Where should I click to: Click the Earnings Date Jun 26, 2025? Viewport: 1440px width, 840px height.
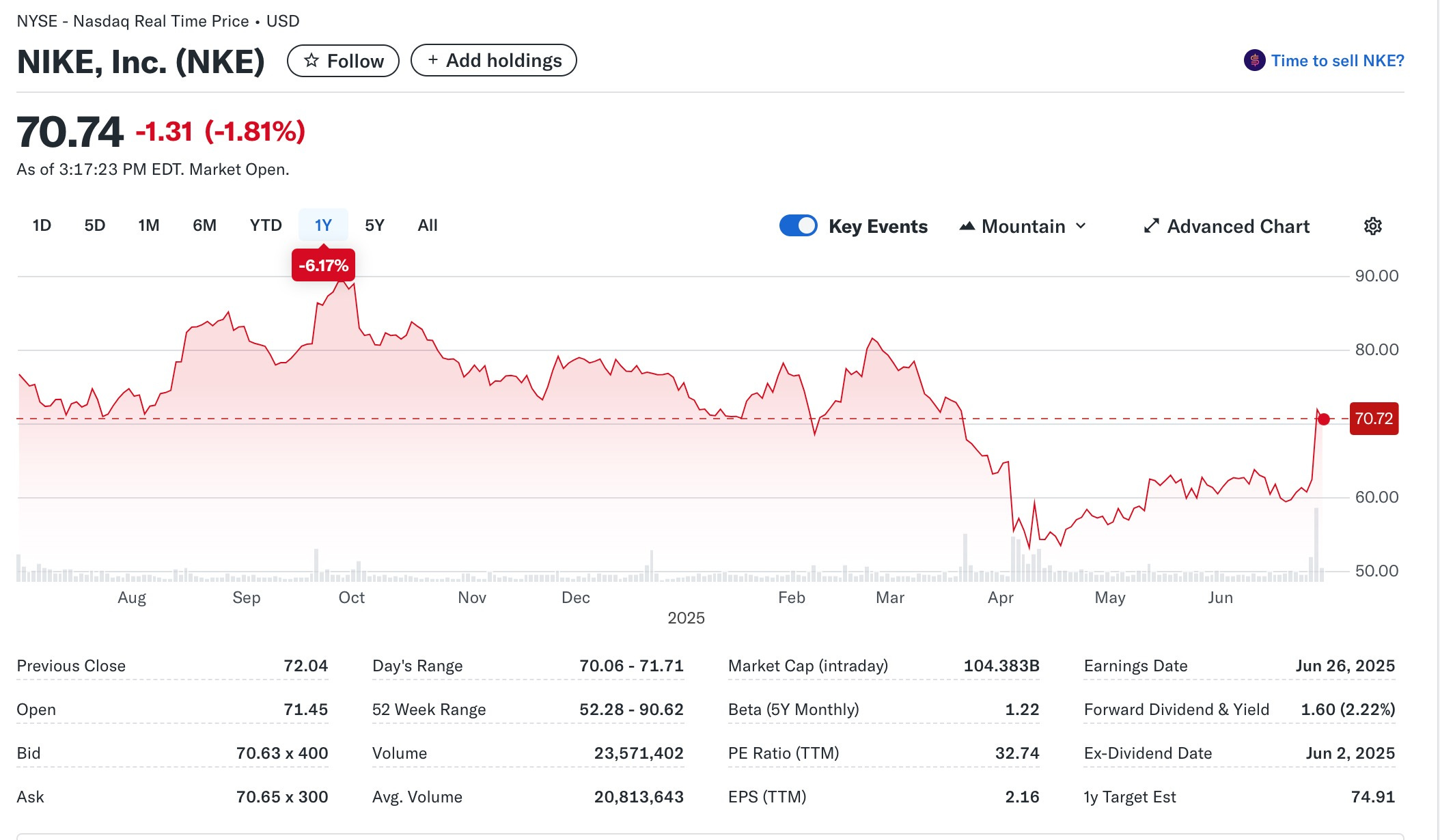click(1345, 666)
